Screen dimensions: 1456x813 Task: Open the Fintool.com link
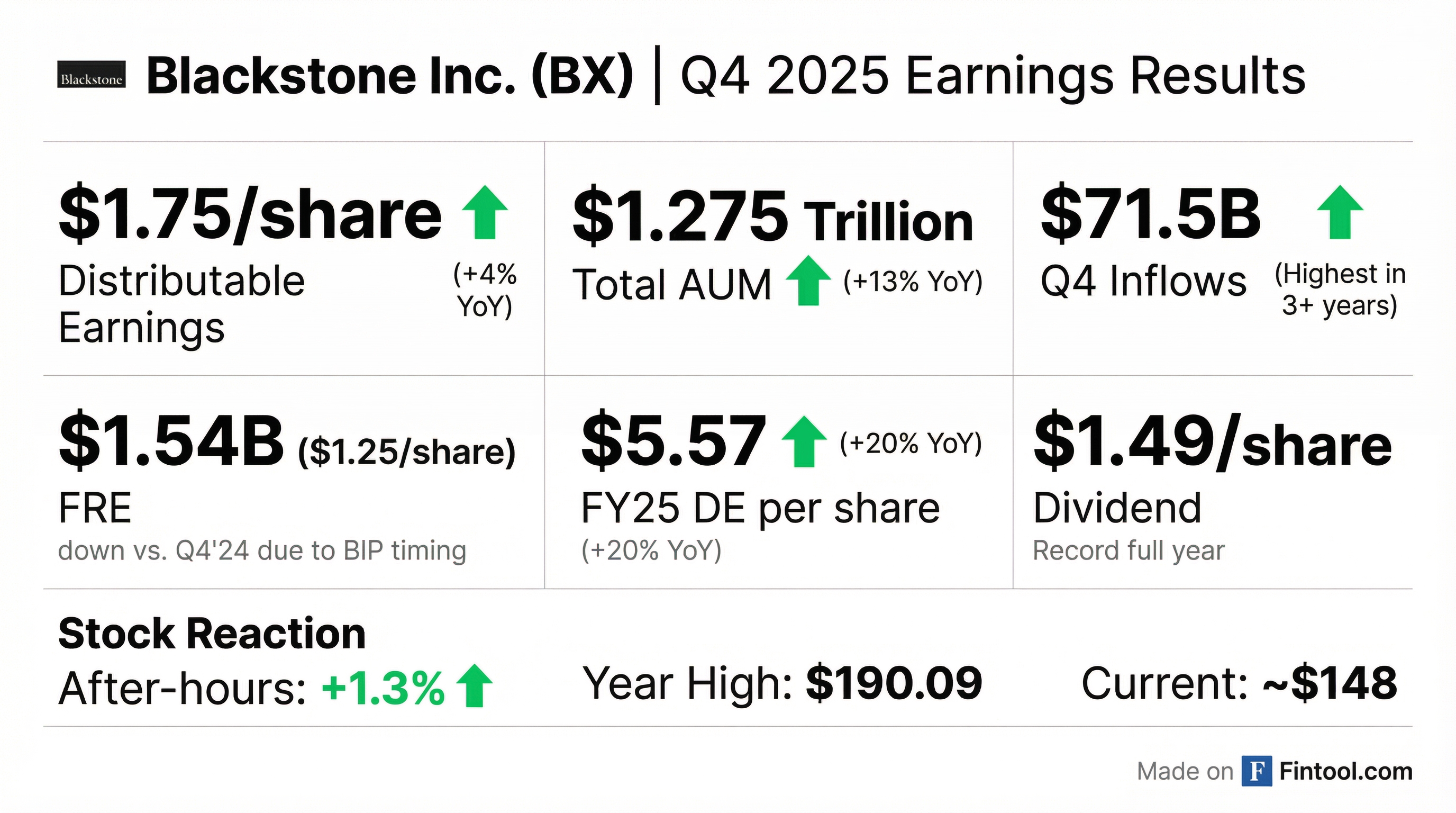pos(1346,771)
